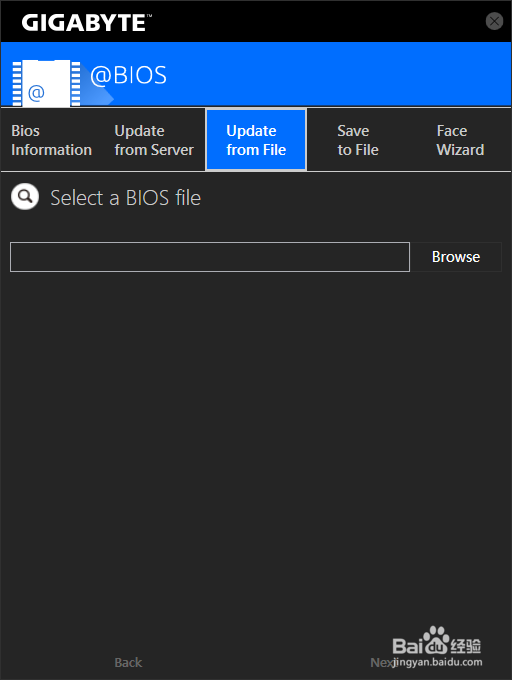Switch to Update from Server tab
The width and height of the screenshot is (512, 680).
[154, 140]
